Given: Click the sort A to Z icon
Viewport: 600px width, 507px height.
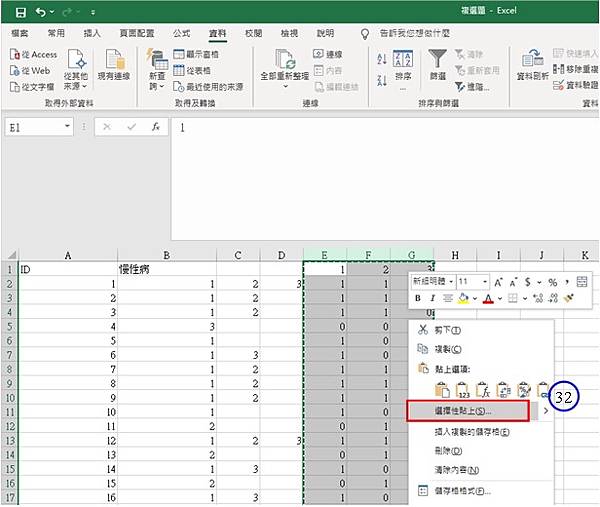Looking at the screenshot, I should click(382, 59).
